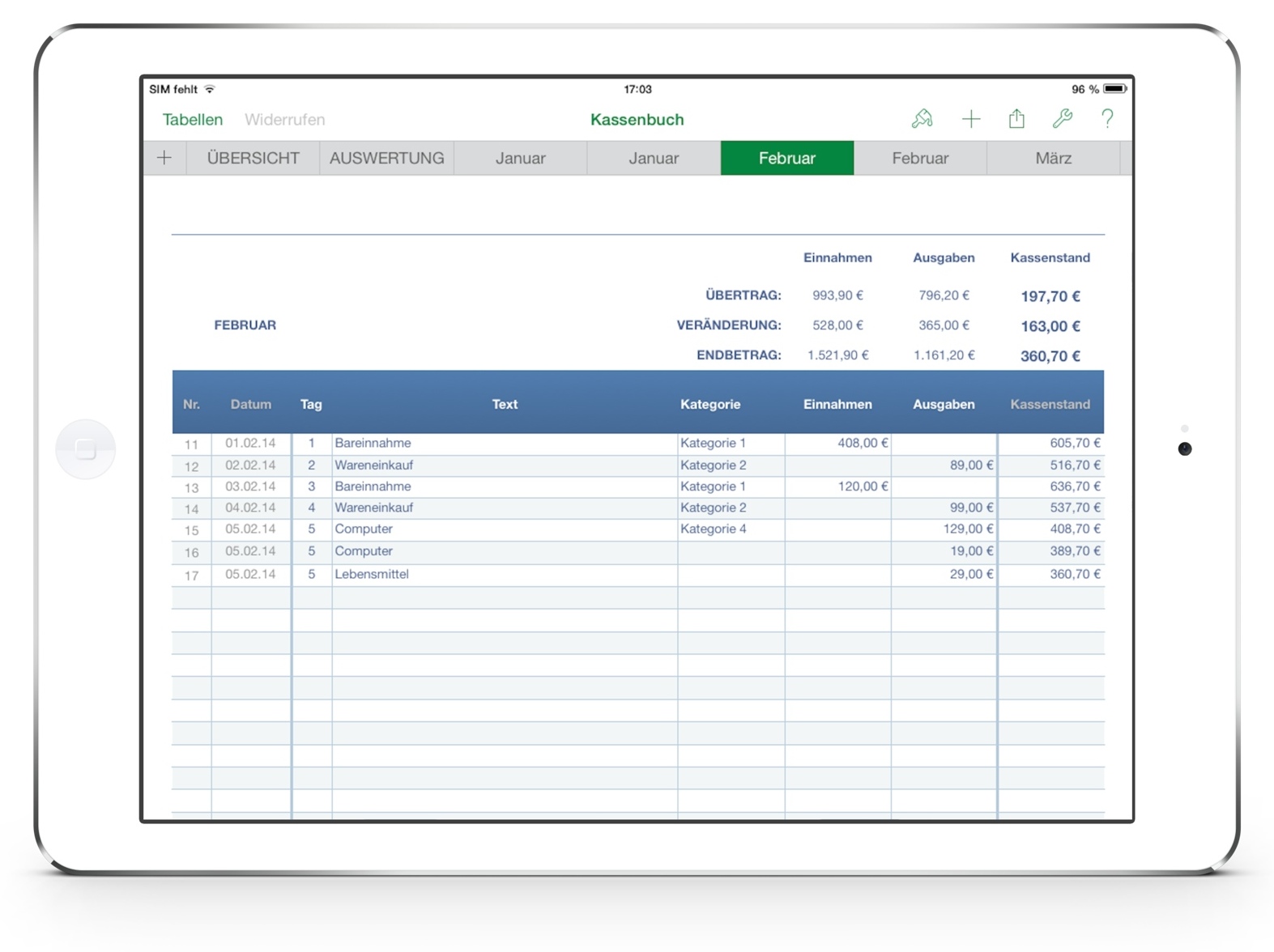Switch to the ÜBERSICHT tab

tap(253, 158)
